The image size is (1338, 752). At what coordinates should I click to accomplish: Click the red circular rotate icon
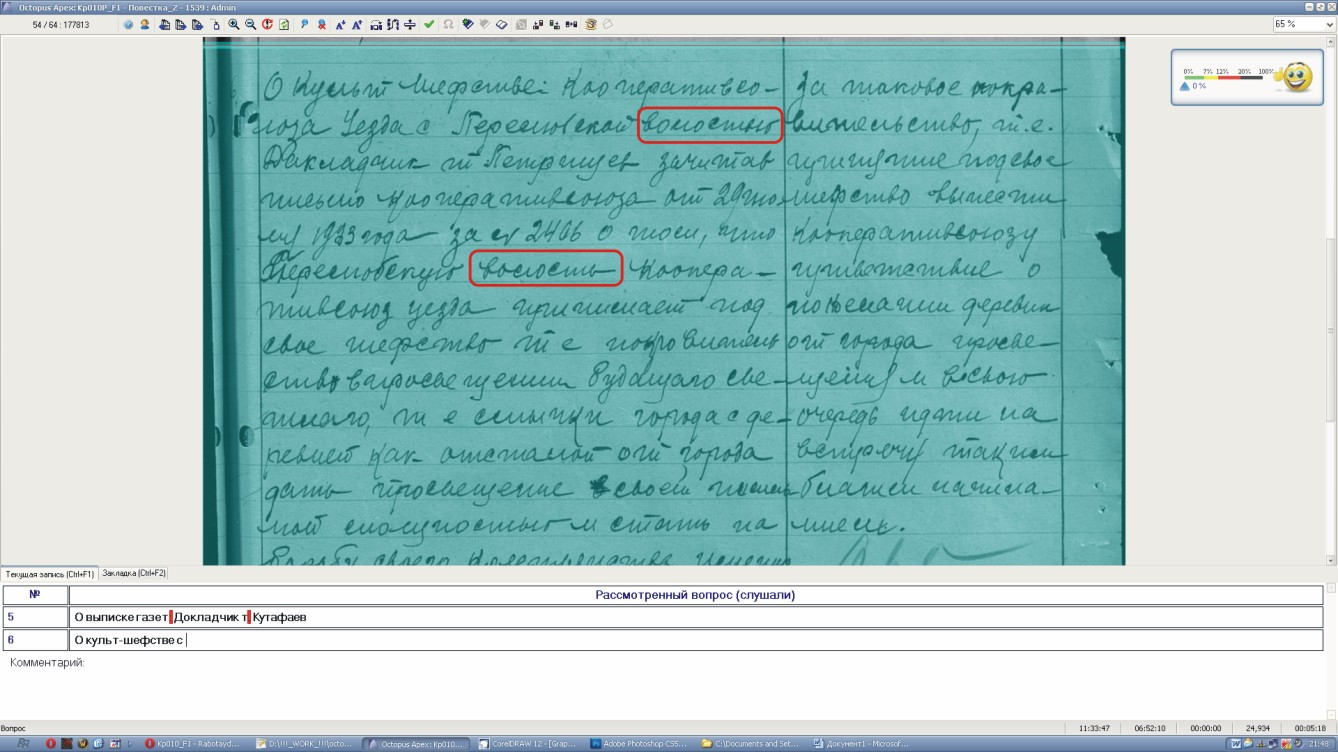[267, 24]
